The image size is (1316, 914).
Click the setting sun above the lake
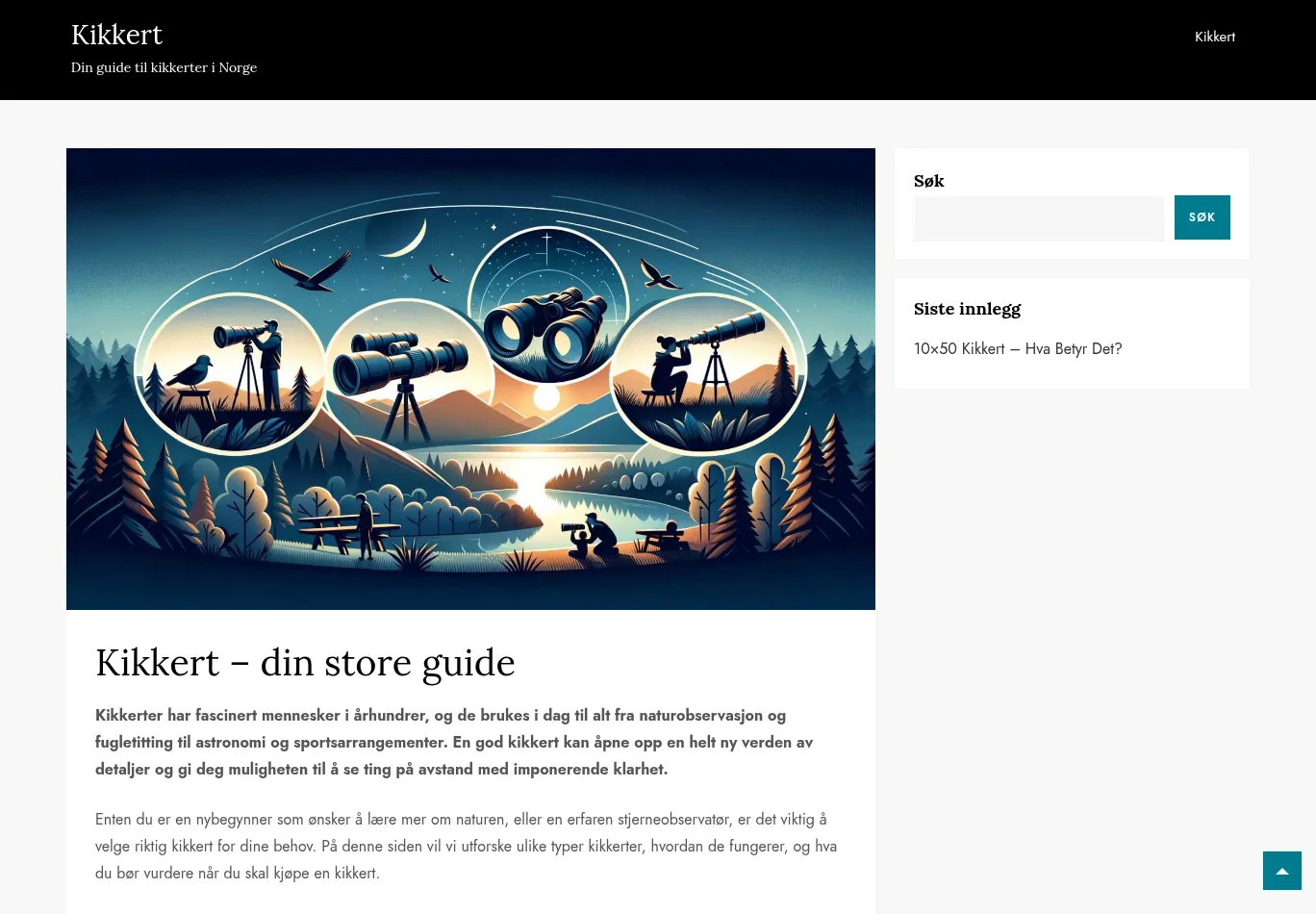pos(545,397)
